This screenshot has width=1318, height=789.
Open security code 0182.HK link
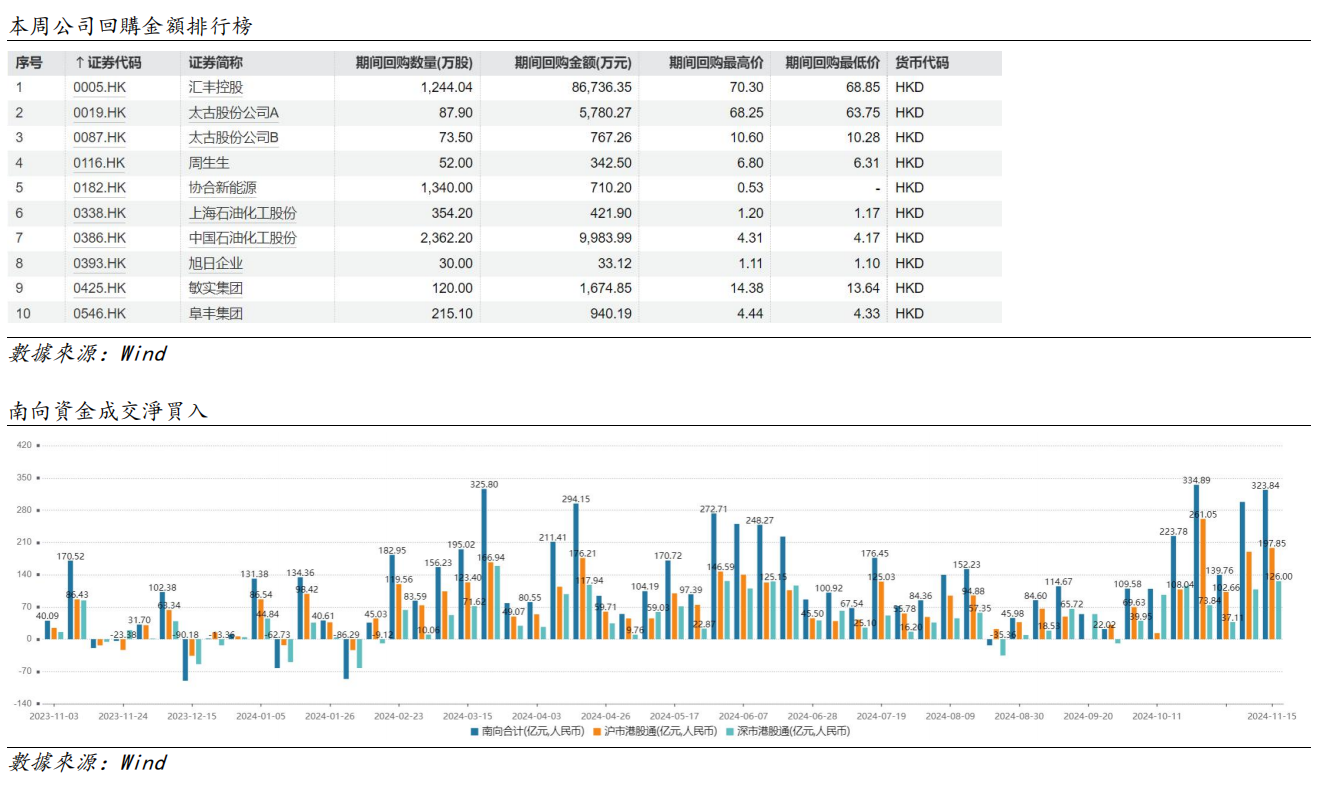100,188
